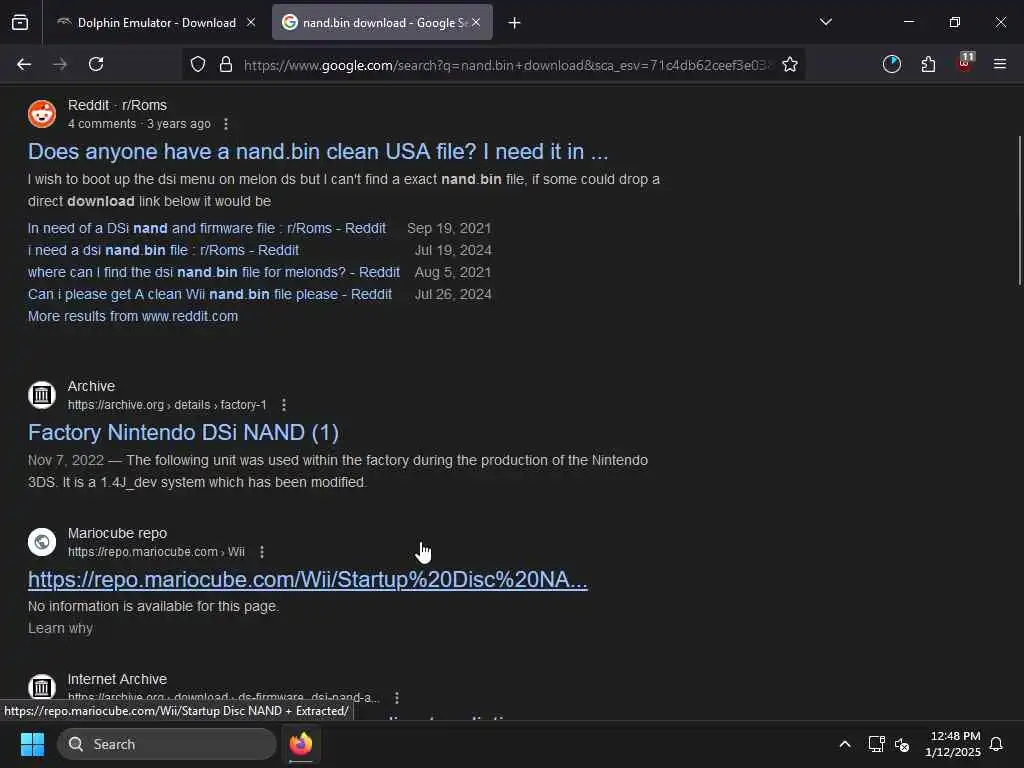Open the three-dot menu for the Internet Archive result

[x=397, y=698]
